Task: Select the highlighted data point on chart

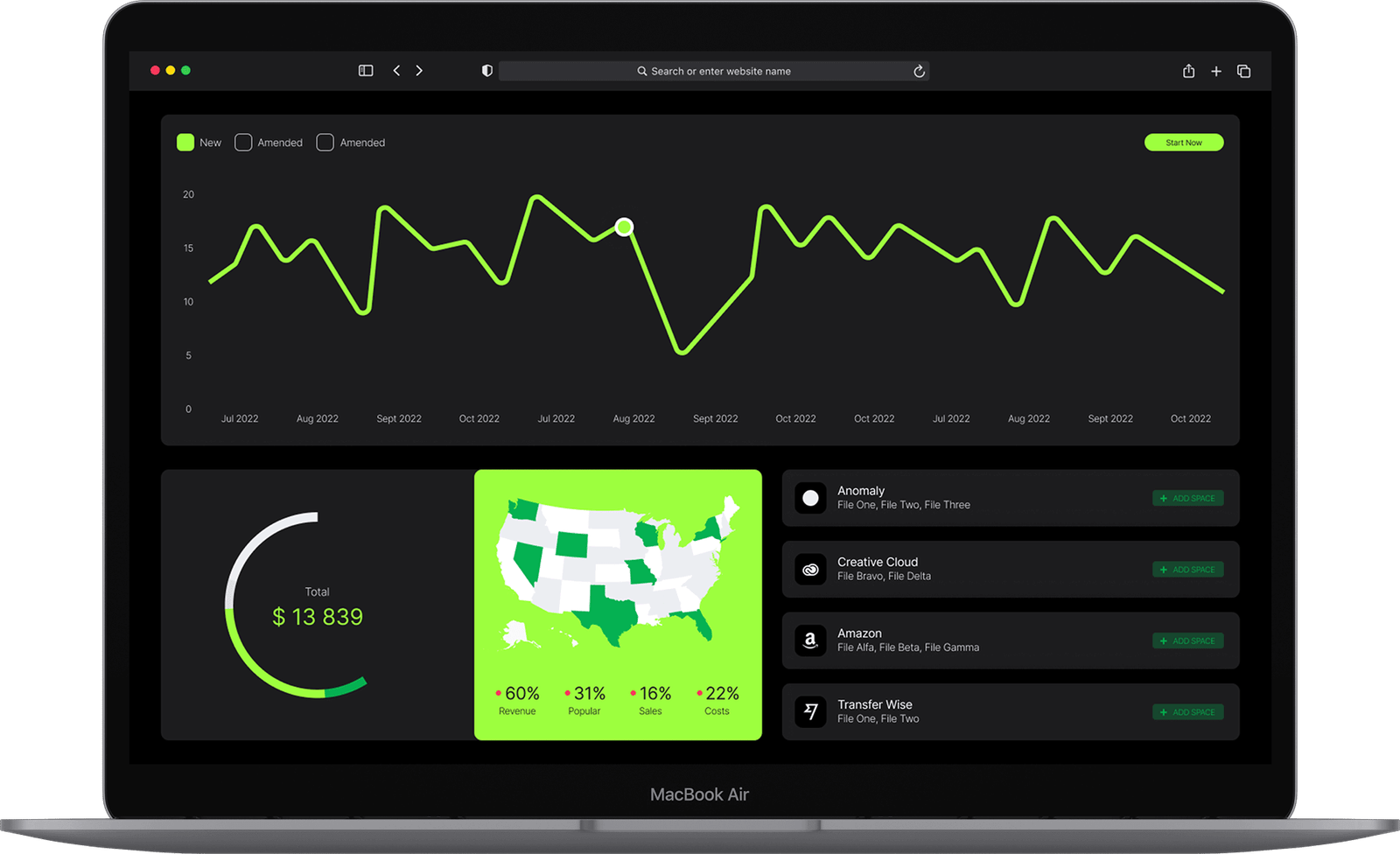Action: [x=624, y=227]
